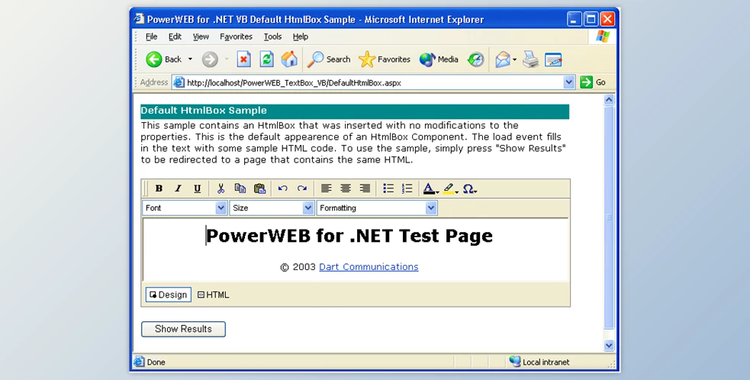Open the Media pane
Screen dimensions: 750x380
tap(439, 59)
